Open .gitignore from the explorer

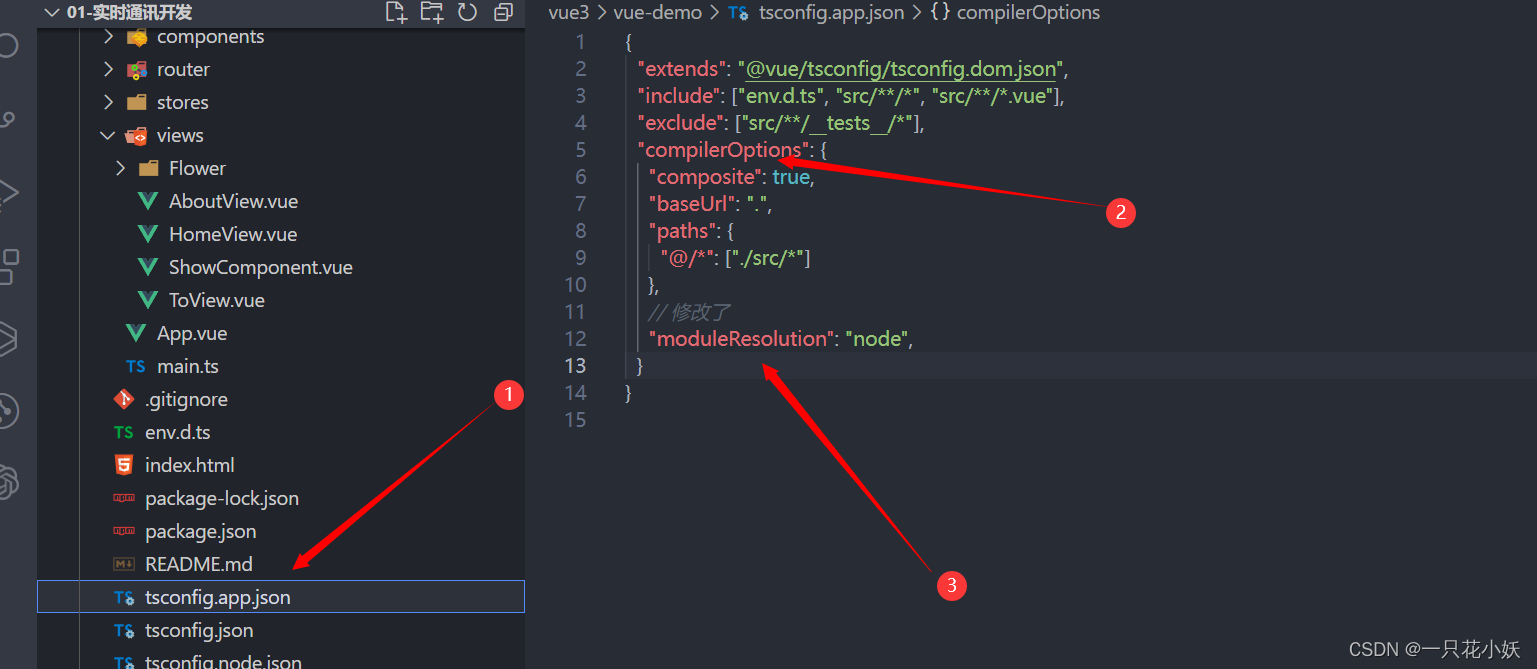186,400
